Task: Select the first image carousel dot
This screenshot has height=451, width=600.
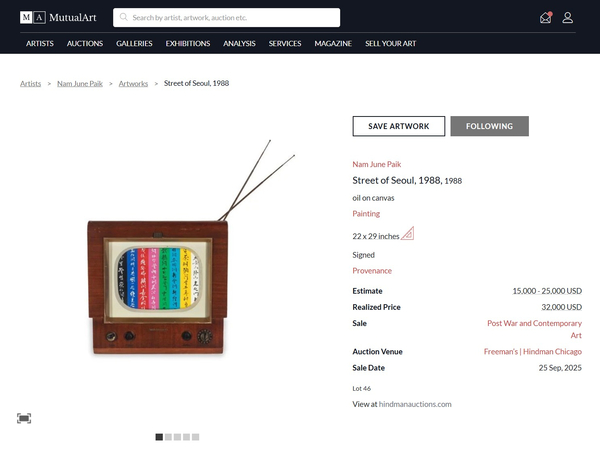Action: [159, 437]
